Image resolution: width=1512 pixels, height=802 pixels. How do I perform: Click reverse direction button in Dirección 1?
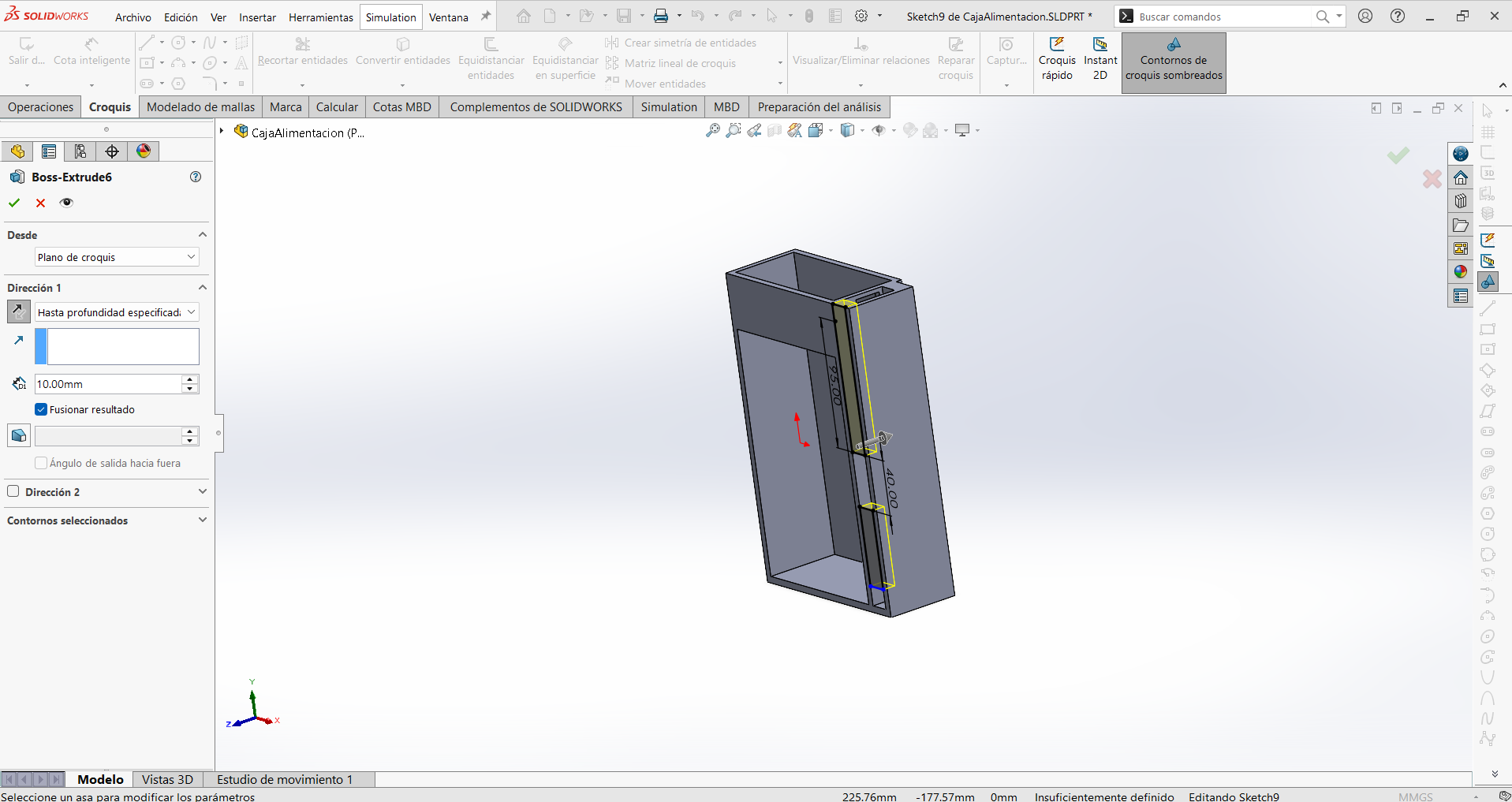(x=19, y=312)
